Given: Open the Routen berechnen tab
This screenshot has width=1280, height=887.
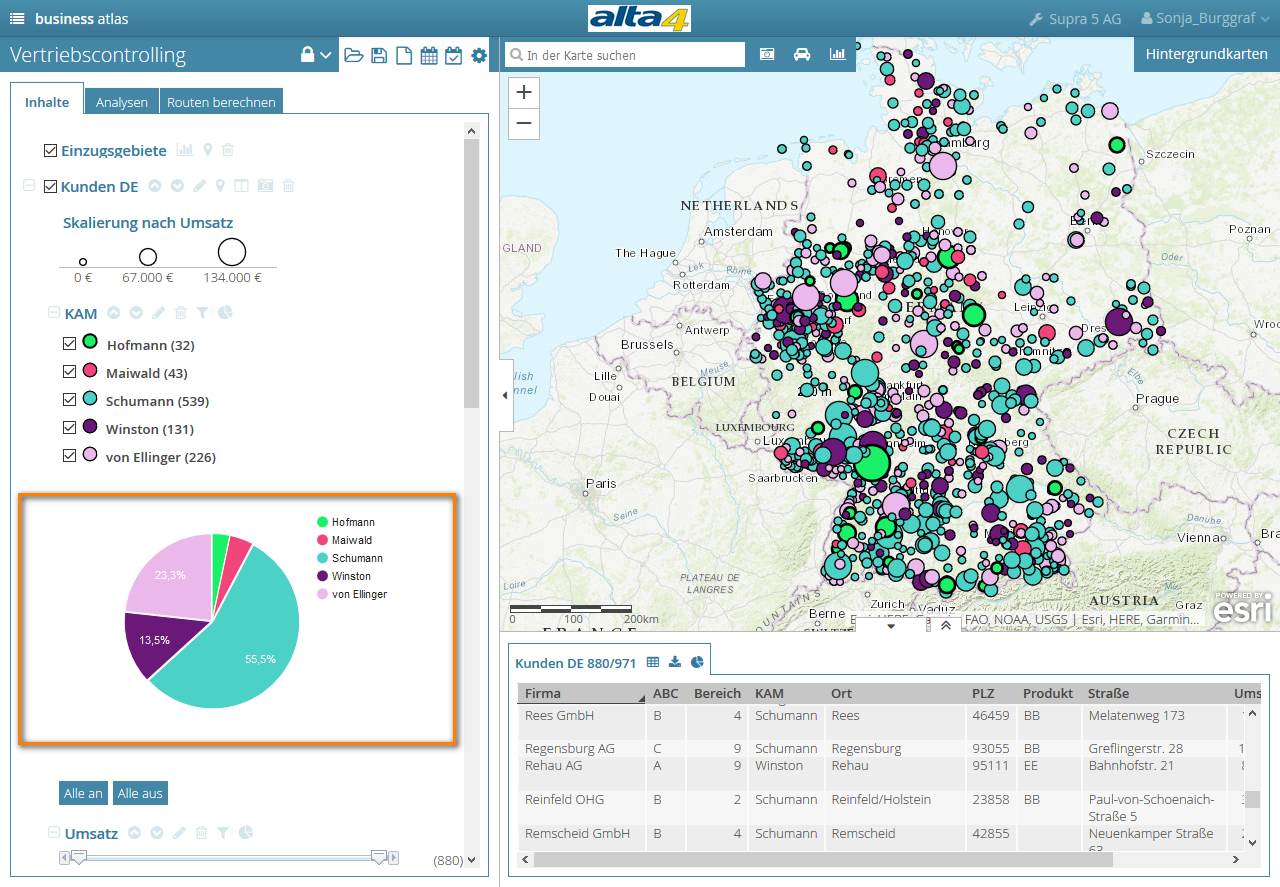Looking at the screenshot, I should (221, 102).
